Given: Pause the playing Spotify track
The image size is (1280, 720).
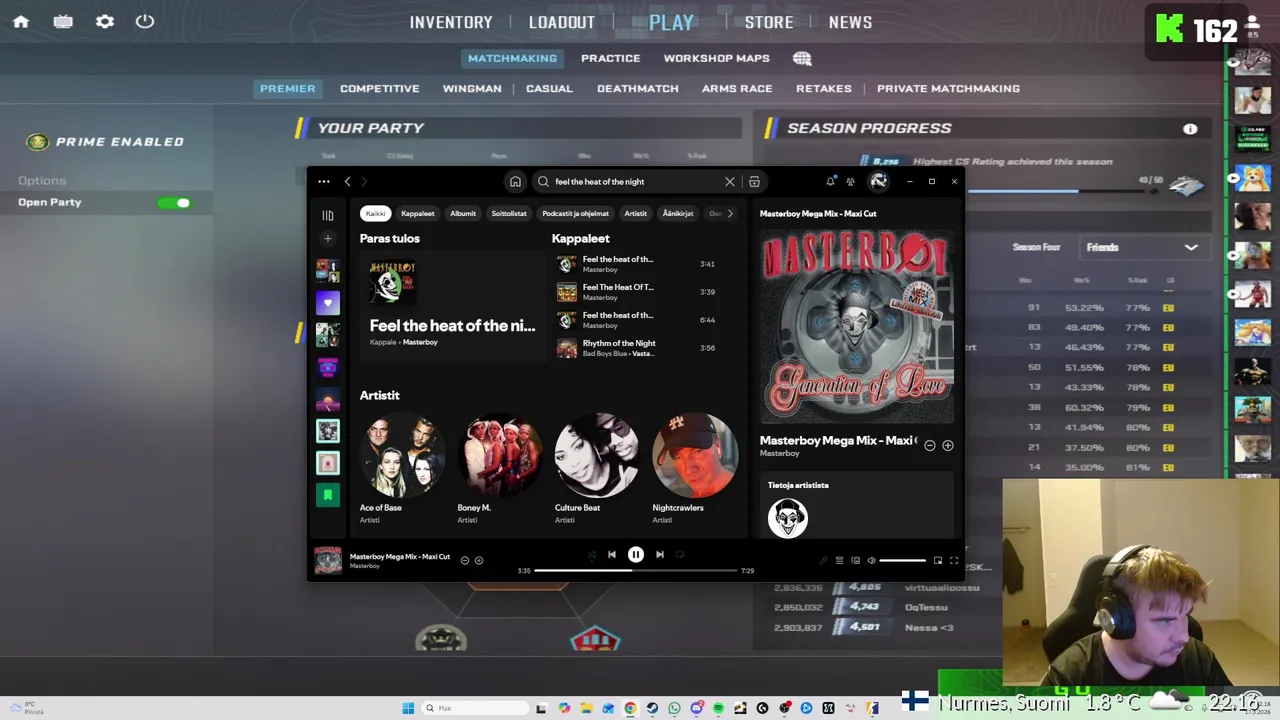Looking at the screenshot, I should [635, 555].
